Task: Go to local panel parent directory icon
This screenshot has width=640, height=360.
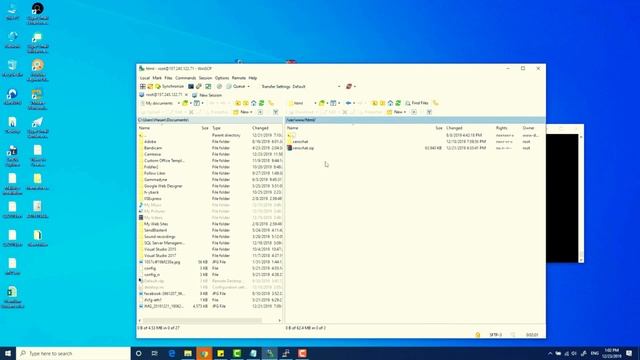Action: (238, 103)
